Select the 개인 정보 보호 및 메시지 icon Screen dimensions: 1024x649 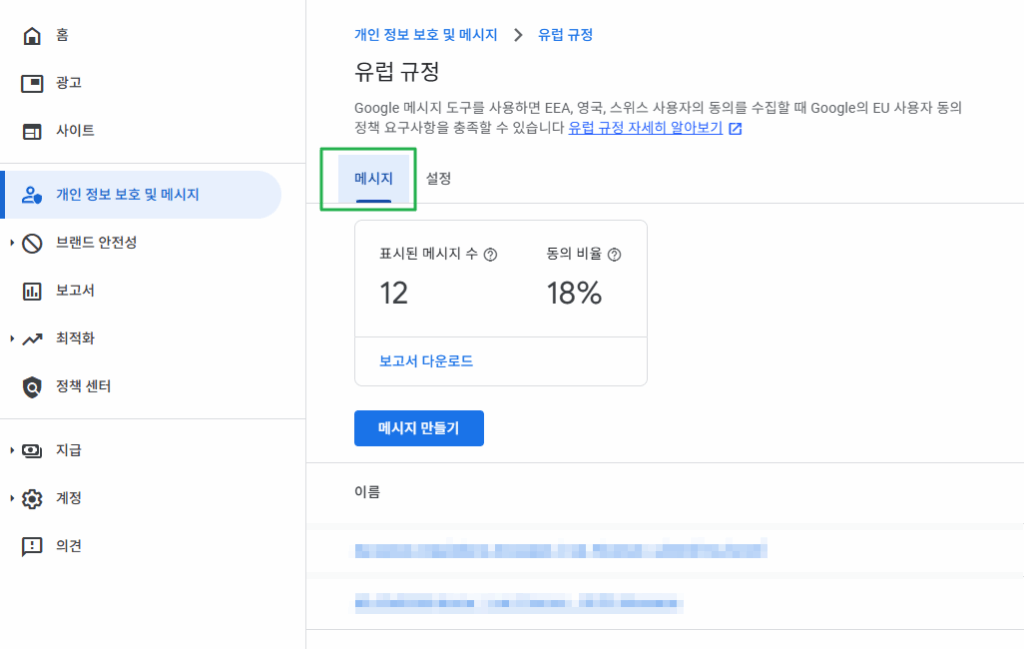(x=31, y=194)
